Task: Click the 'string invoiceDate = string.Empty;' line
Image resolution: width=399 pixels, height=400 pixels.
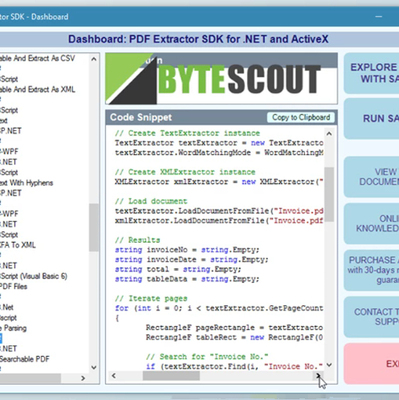Action: [x=192, y=259]
